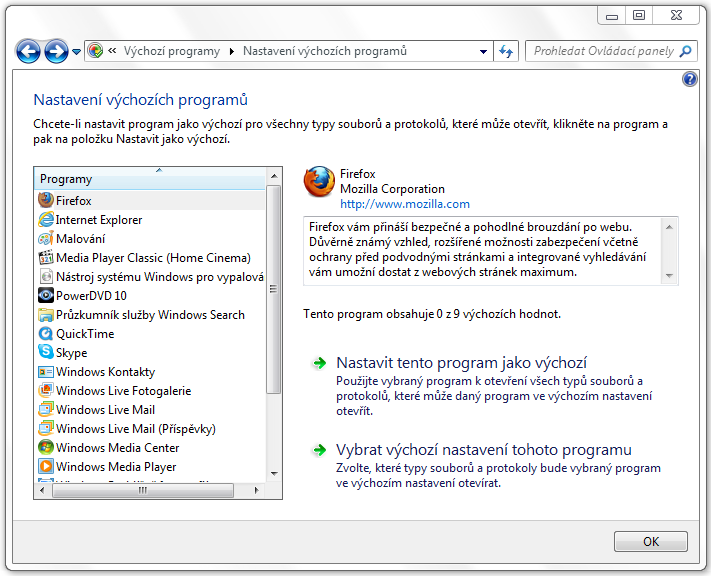Click the program list scroll left arrow
This screenshot has width=711, height=576.
point(42,490)
